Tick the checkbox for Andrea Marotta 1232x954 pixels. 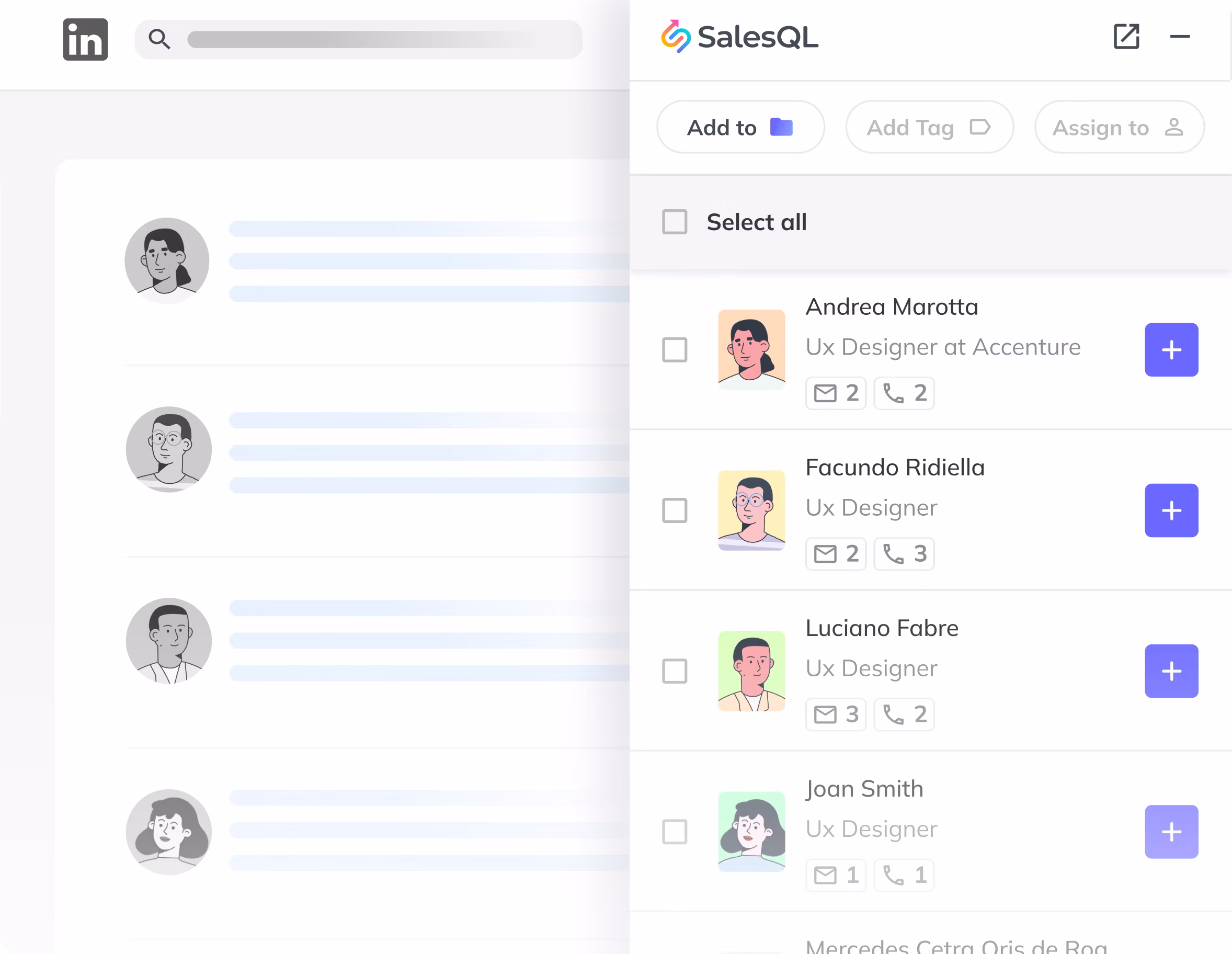click(675, 350)
